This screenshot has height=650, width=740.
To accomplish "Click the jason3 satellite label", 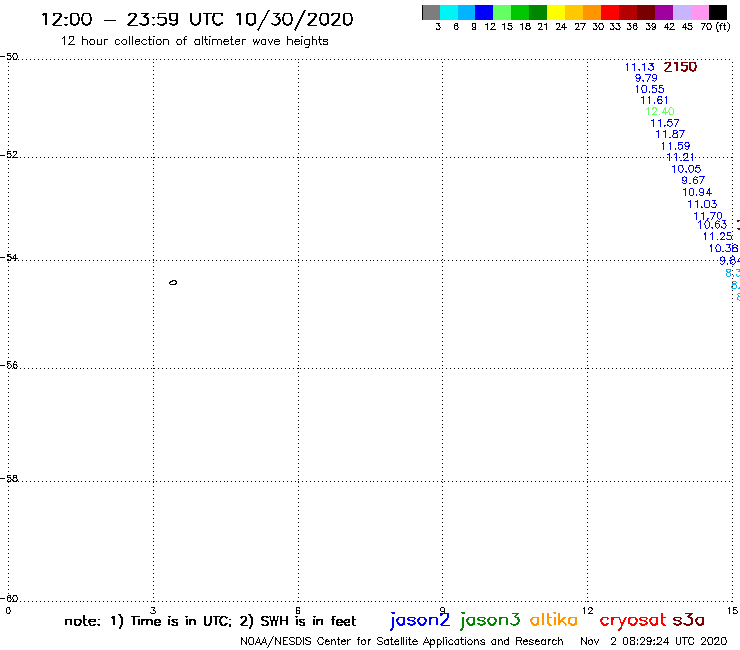I will click(x=490, y=620).
